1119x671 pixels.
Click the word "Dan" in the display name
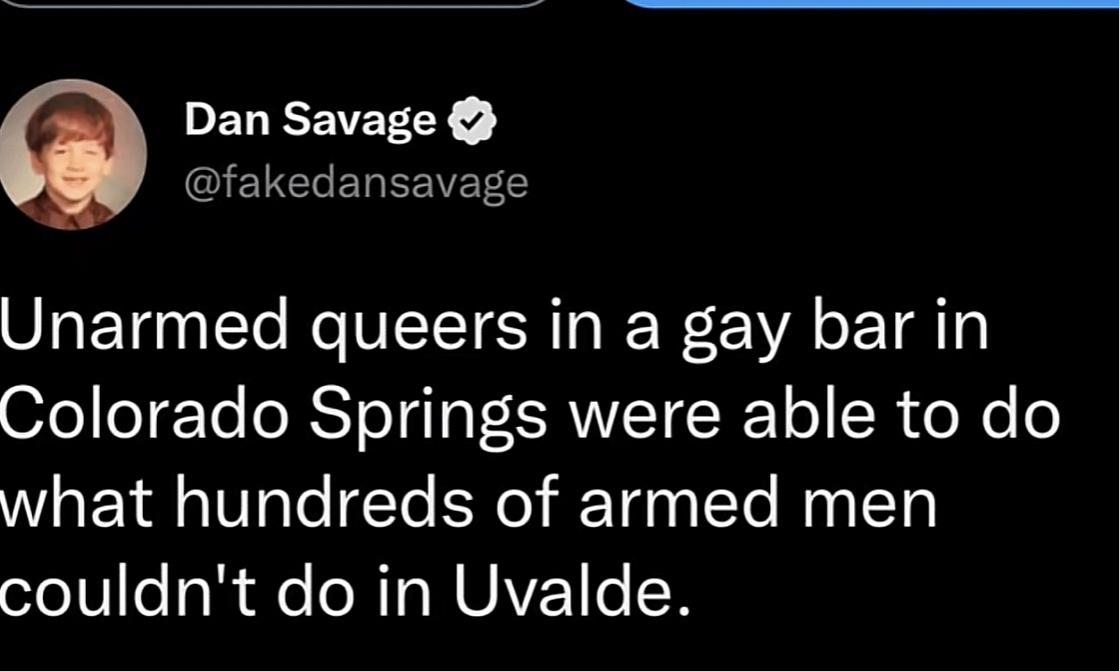[x=214, y=122]
